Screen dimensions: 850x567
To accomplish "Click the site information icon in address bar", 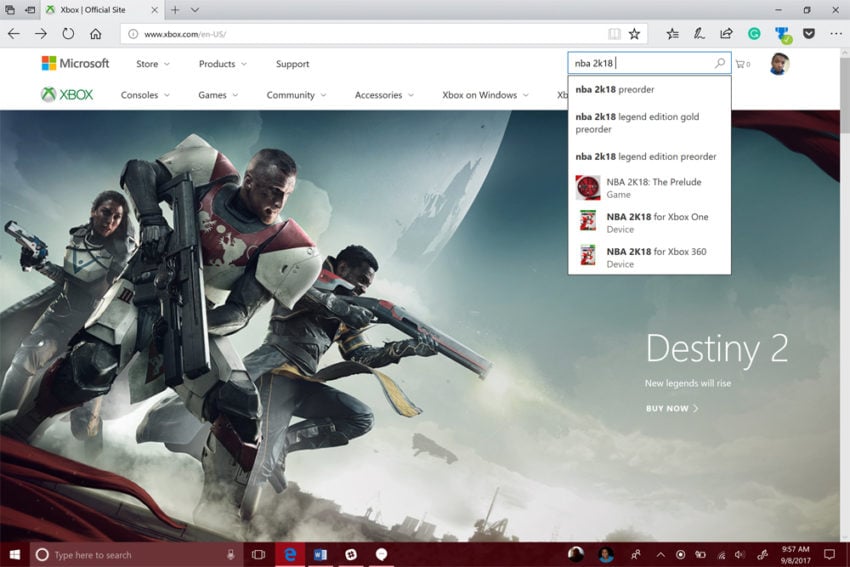I will tap(133, 34).
